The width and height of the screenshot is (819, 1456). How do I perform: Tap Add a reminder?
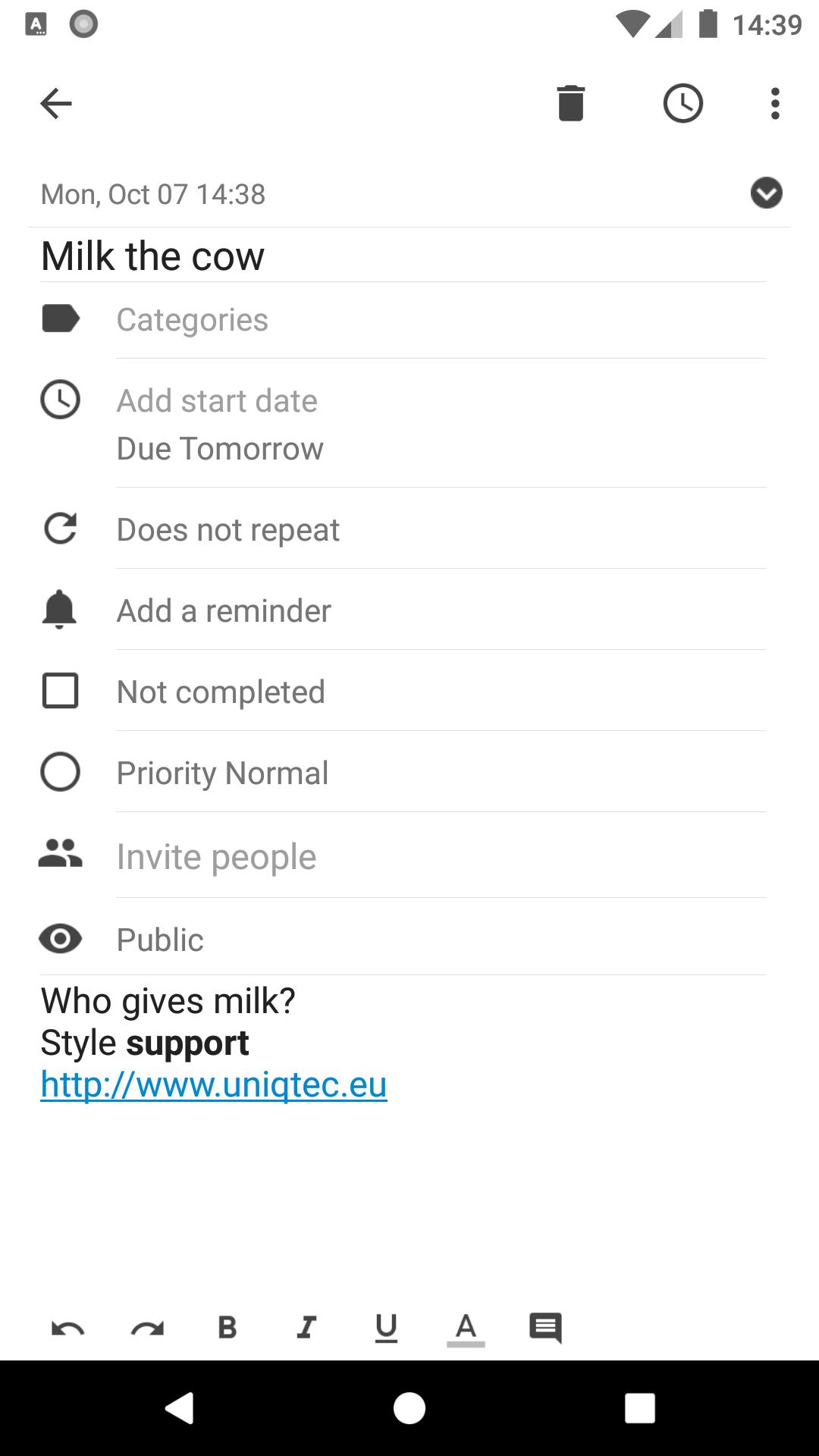coord(224,610)
